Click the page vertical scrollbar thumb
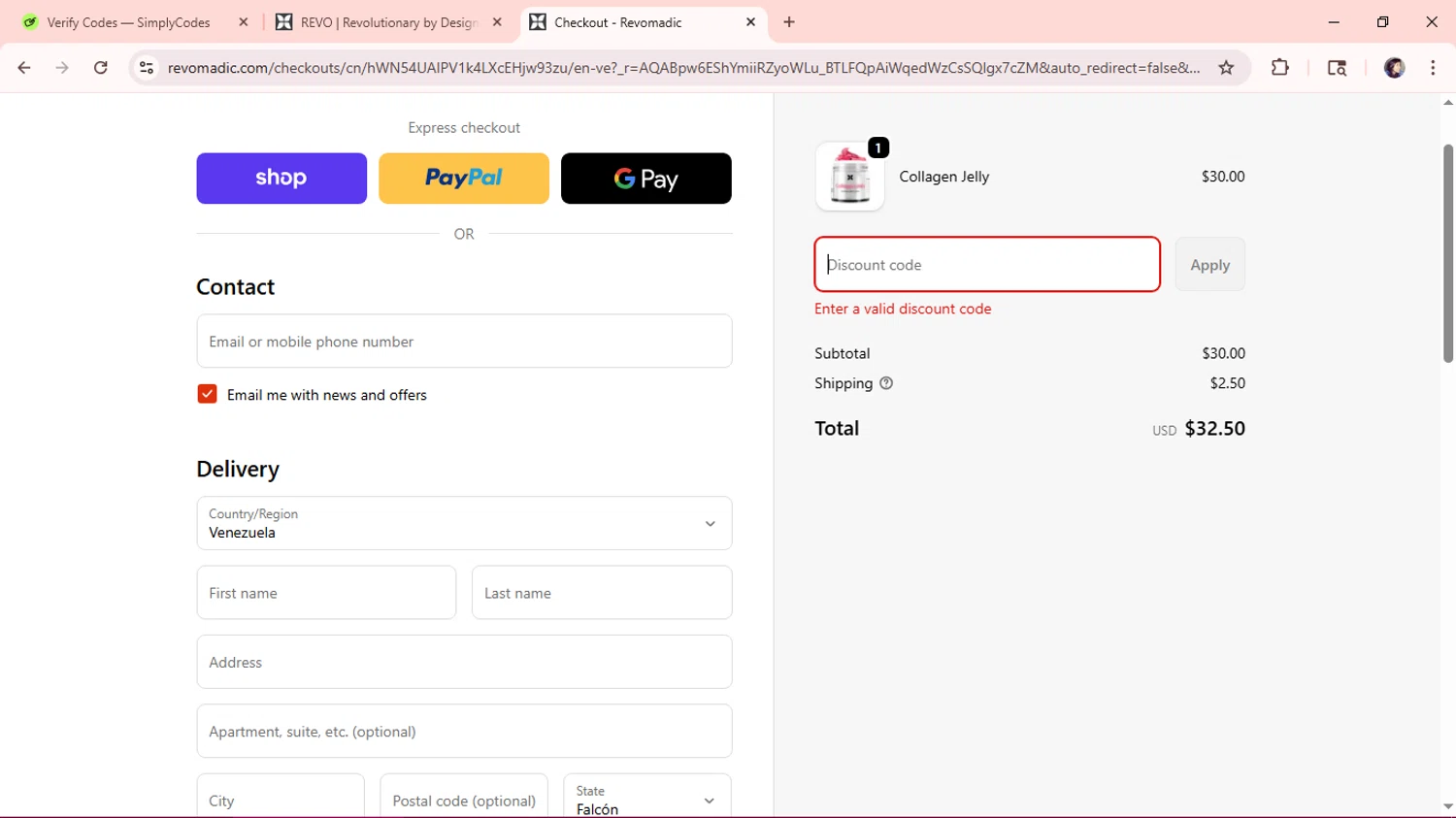Viewport: 1456px width, 818px height. coord(1447,253)
